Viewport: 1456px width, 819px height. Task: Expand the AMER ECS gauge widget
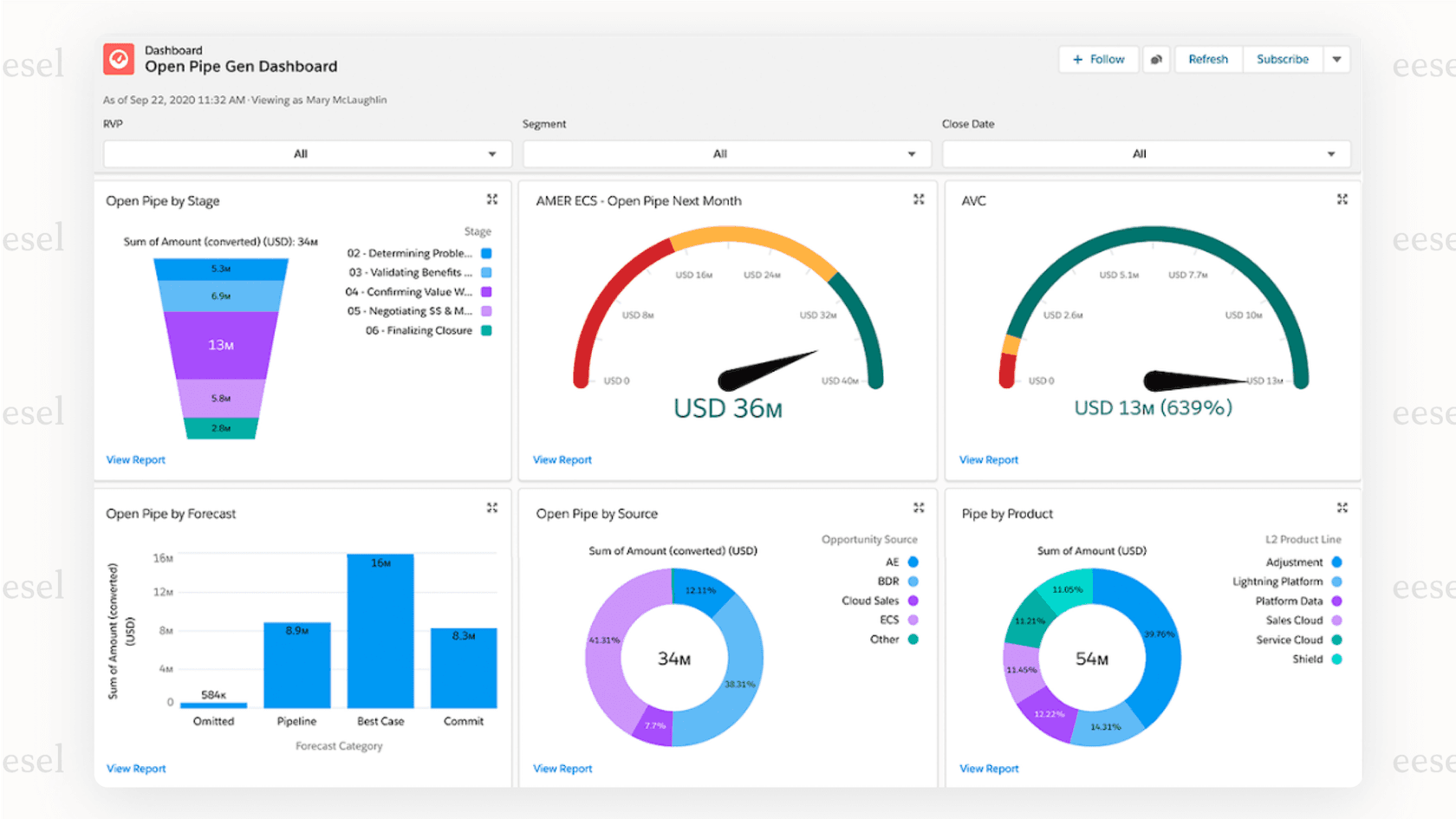coord(919,199)
